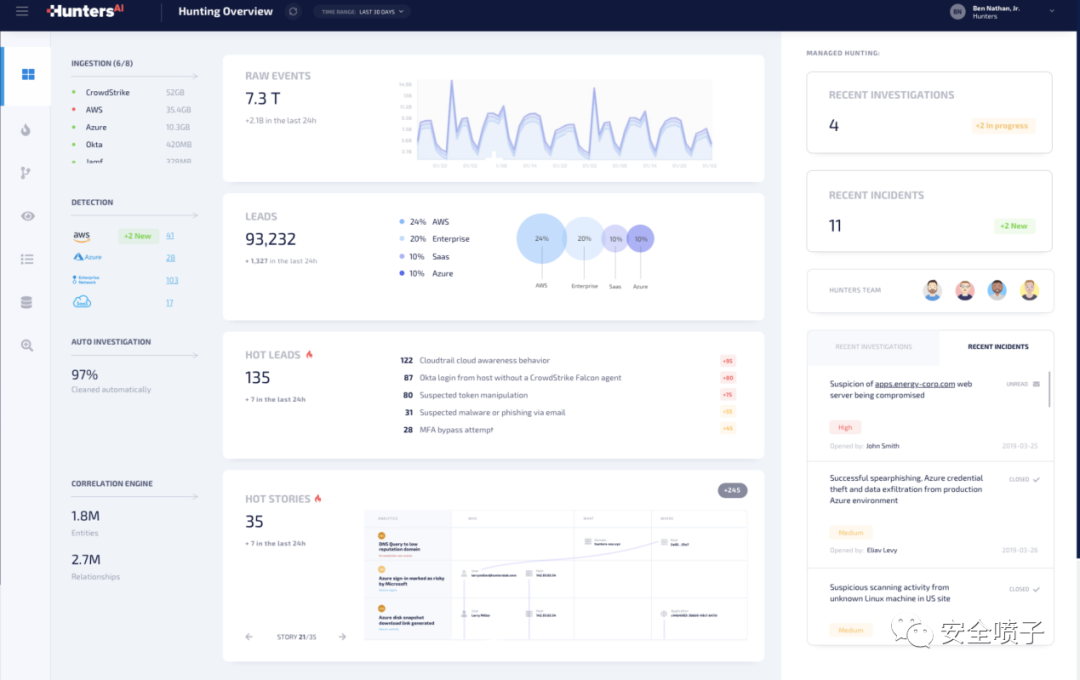The width and height of the screenshot is (1080, 680).
Task: Expand the Ben Nathan Jr. user menu
Action: point(1051,11)
